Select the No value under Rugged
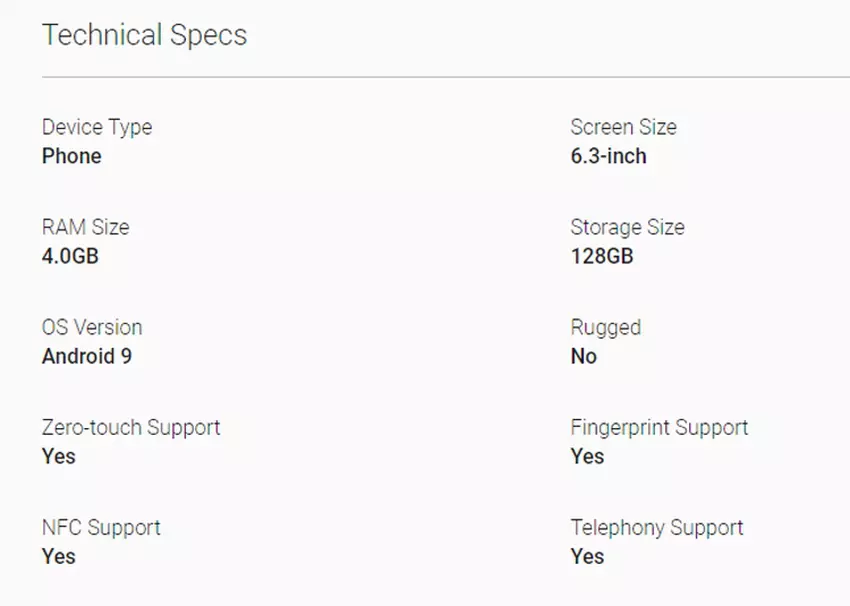Image resolution: width=850 pixels, height=606 pixels. tap(583, 356)
